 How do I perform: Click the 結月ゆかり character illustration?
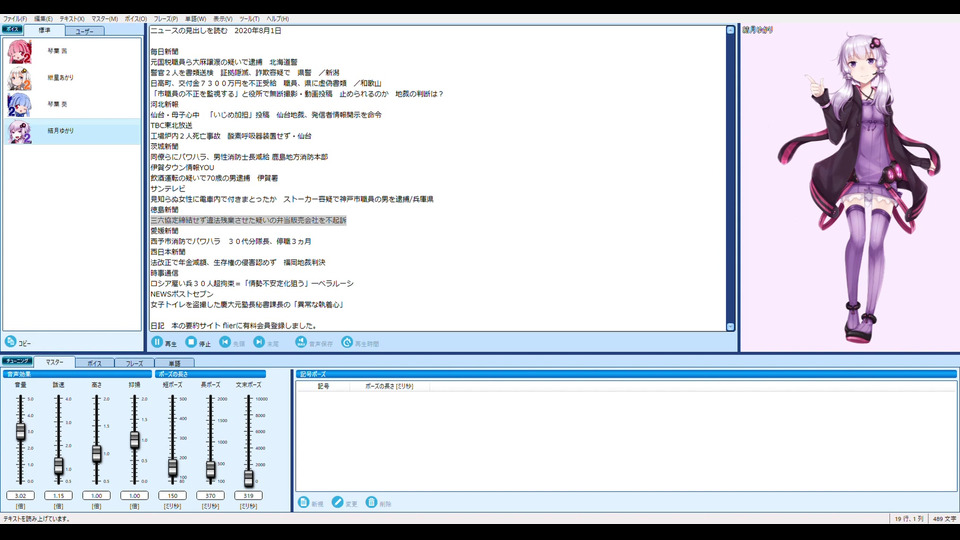pyautogui.click(x=857, y=187)
